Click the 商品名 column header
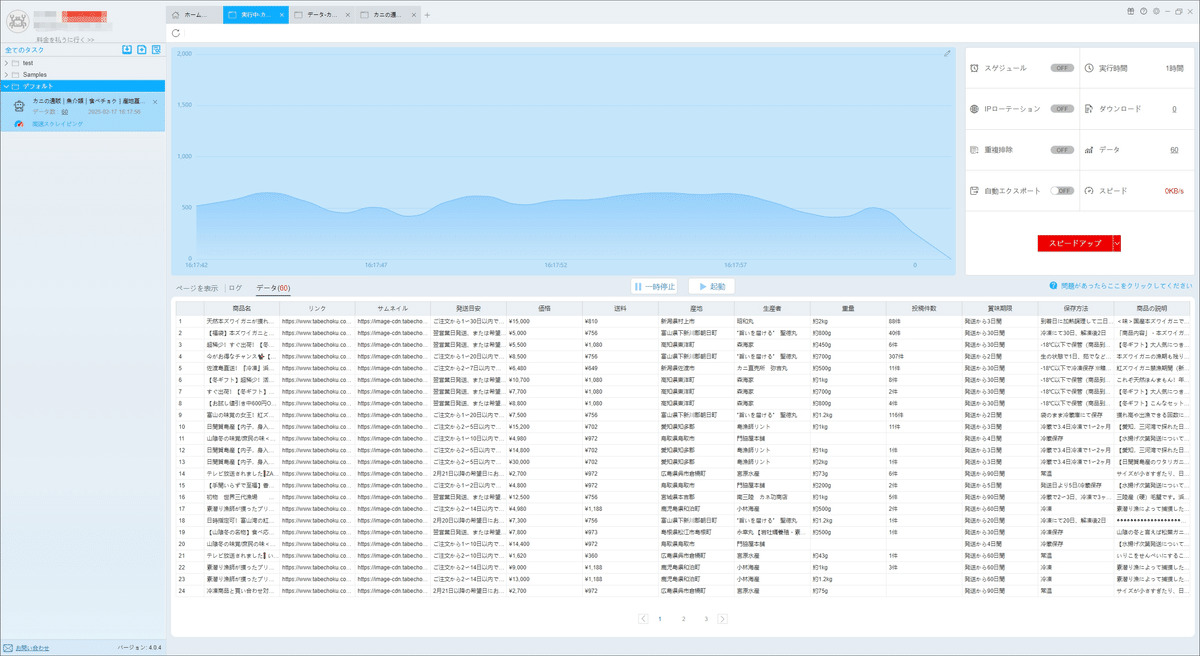Viewport: 1200px width, 656px height. point(241,309)
